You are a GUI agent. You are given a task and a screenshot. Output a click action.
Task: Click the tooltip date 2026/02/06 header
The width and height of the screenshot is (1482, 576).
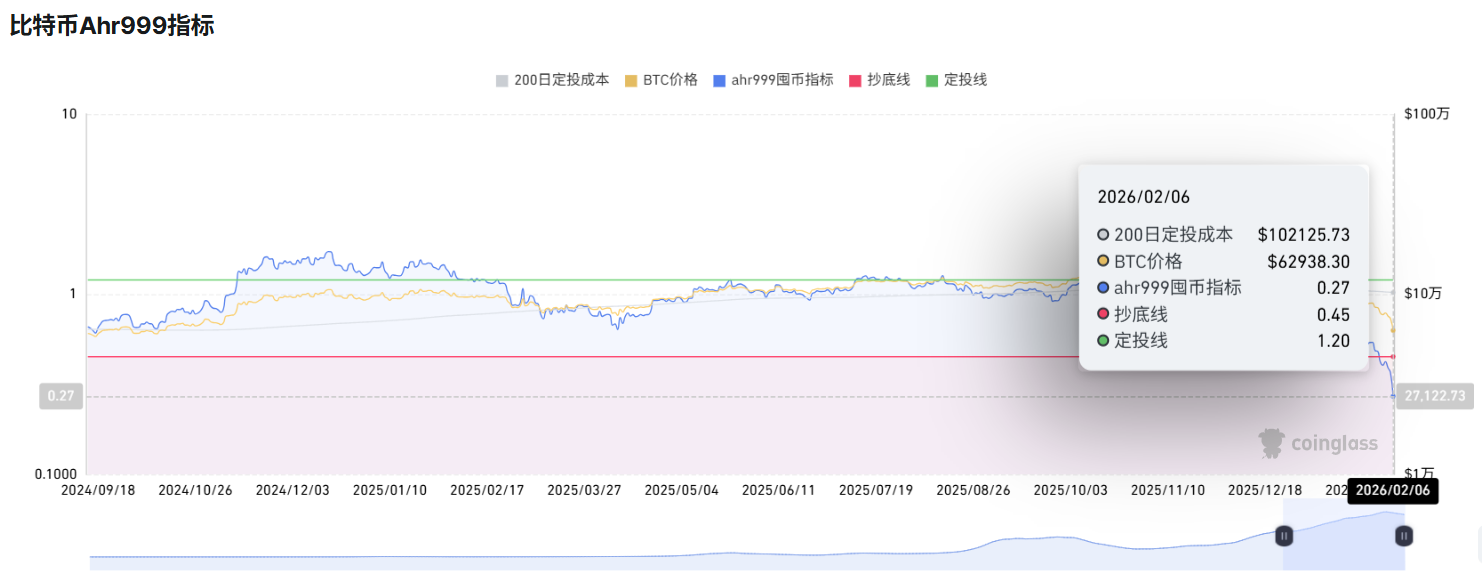[1144, 197]
